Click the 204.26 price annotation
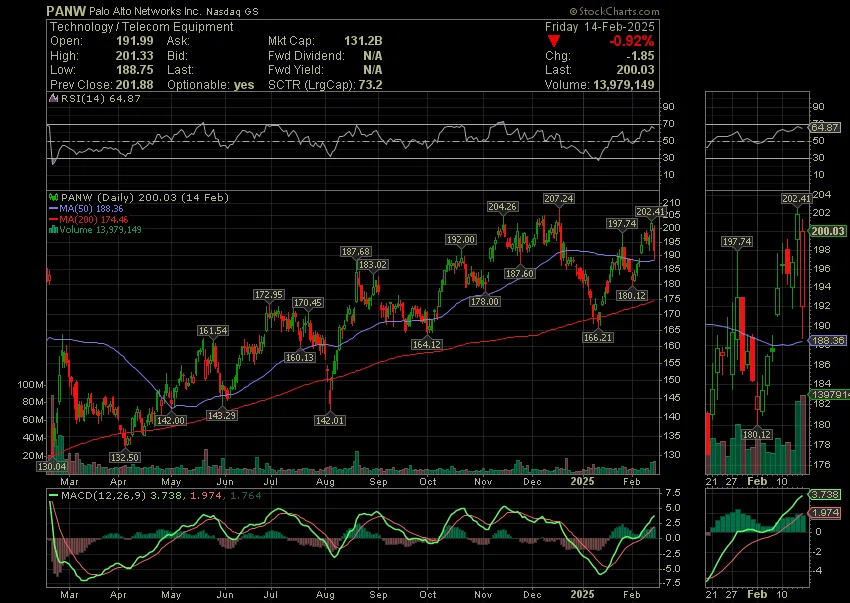Screen dimensions: 850x603 pos(502,207)
